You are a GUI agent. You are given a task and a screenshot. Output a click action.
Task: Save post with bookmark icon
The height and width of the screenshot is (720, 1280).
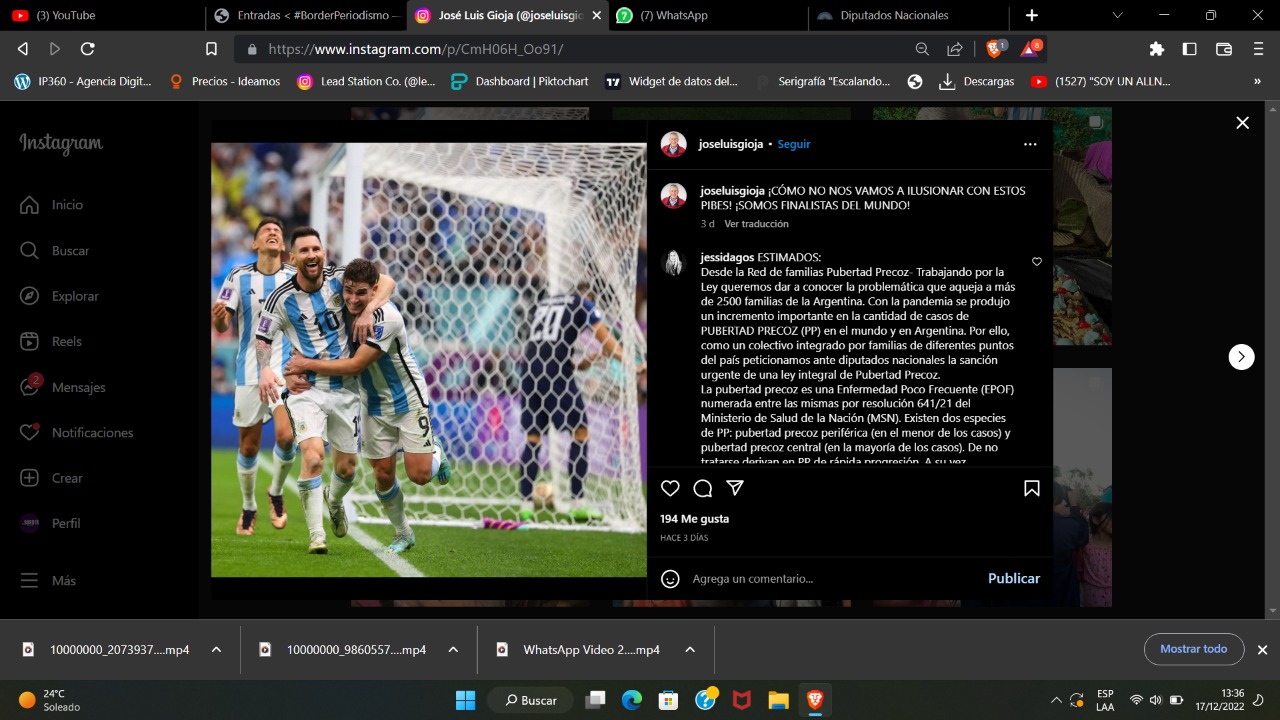(x=1031, y=488)
